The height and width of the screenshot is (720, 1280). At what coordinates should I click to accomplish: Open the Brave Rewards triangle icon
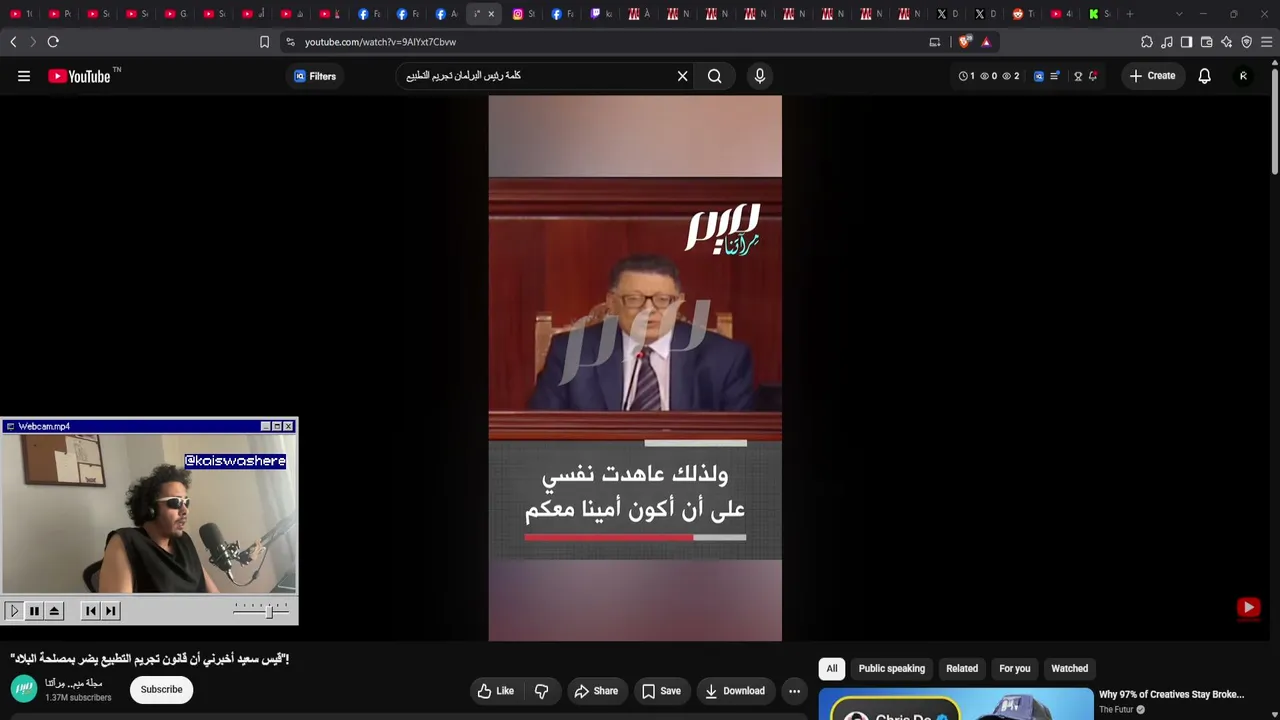coord(986,42)
